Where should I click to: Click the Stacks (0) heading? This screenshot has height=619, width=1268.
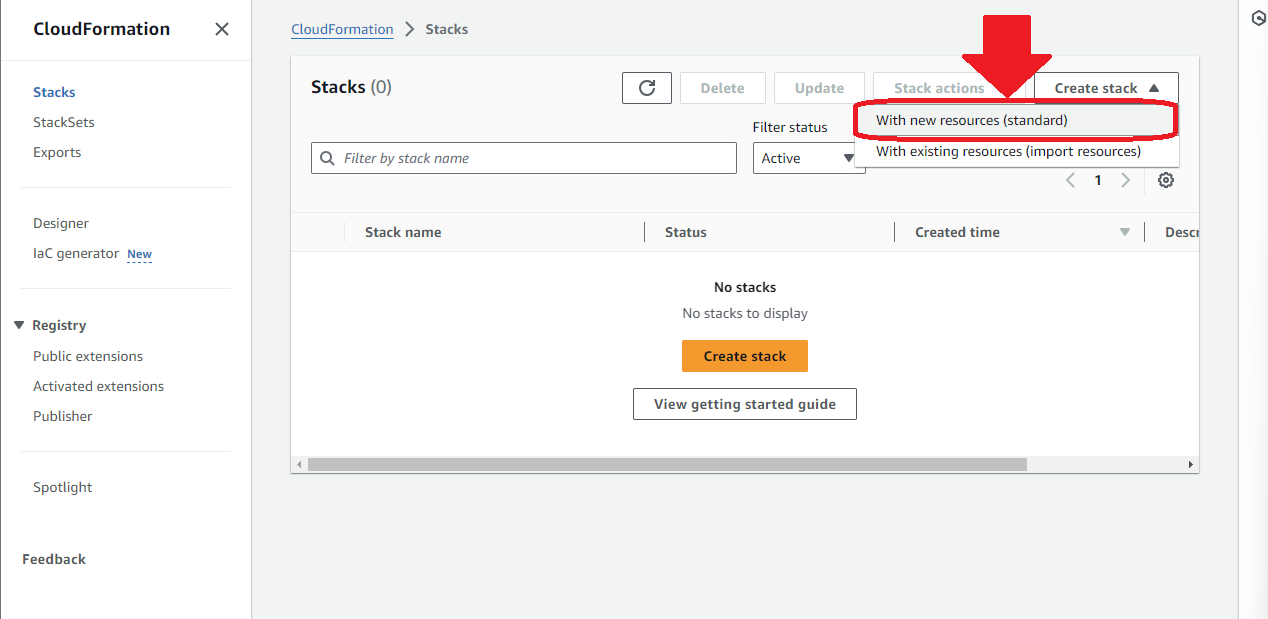(x=351, y=87)
